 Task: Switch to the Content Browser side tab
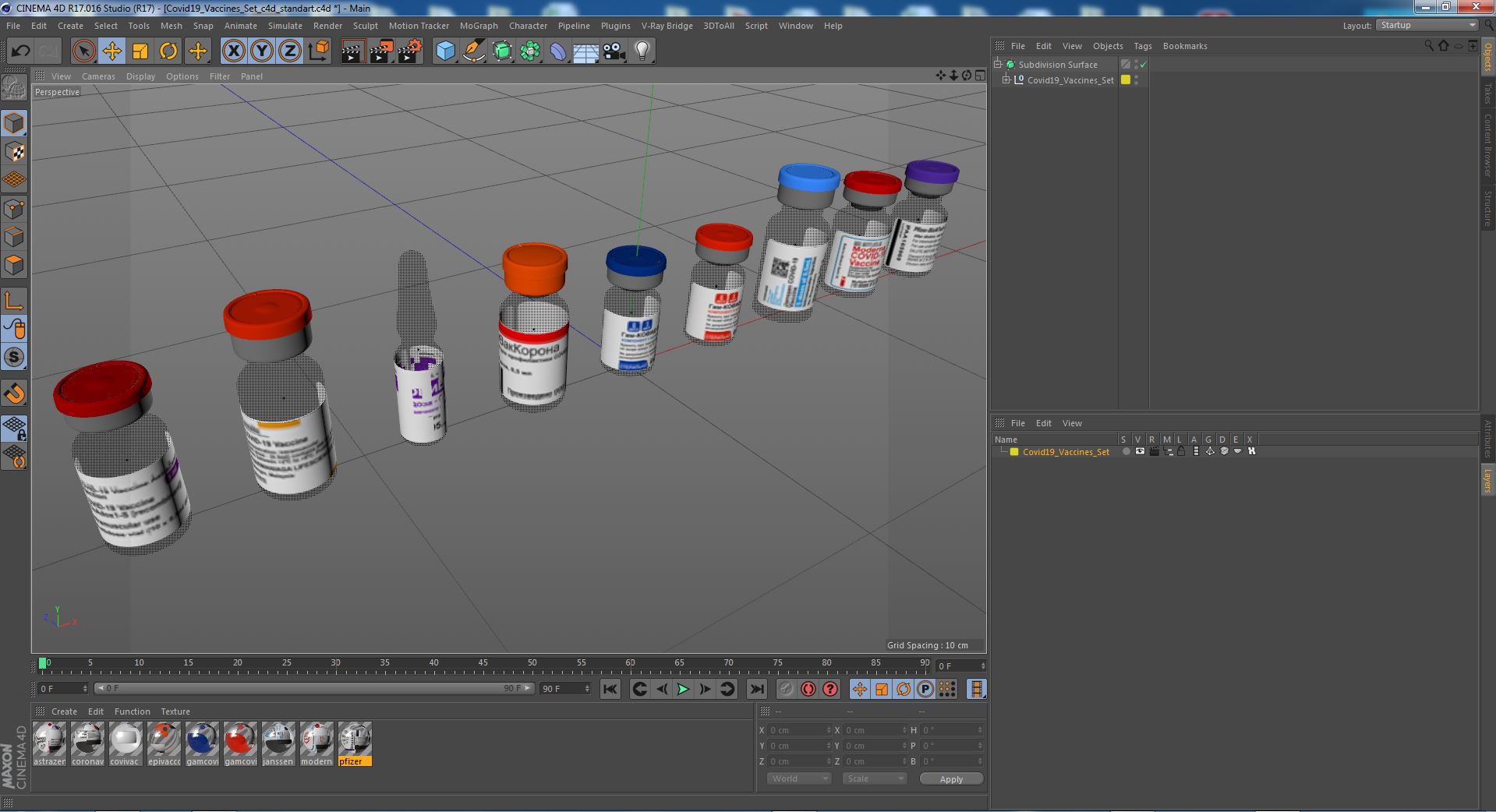1487,145
